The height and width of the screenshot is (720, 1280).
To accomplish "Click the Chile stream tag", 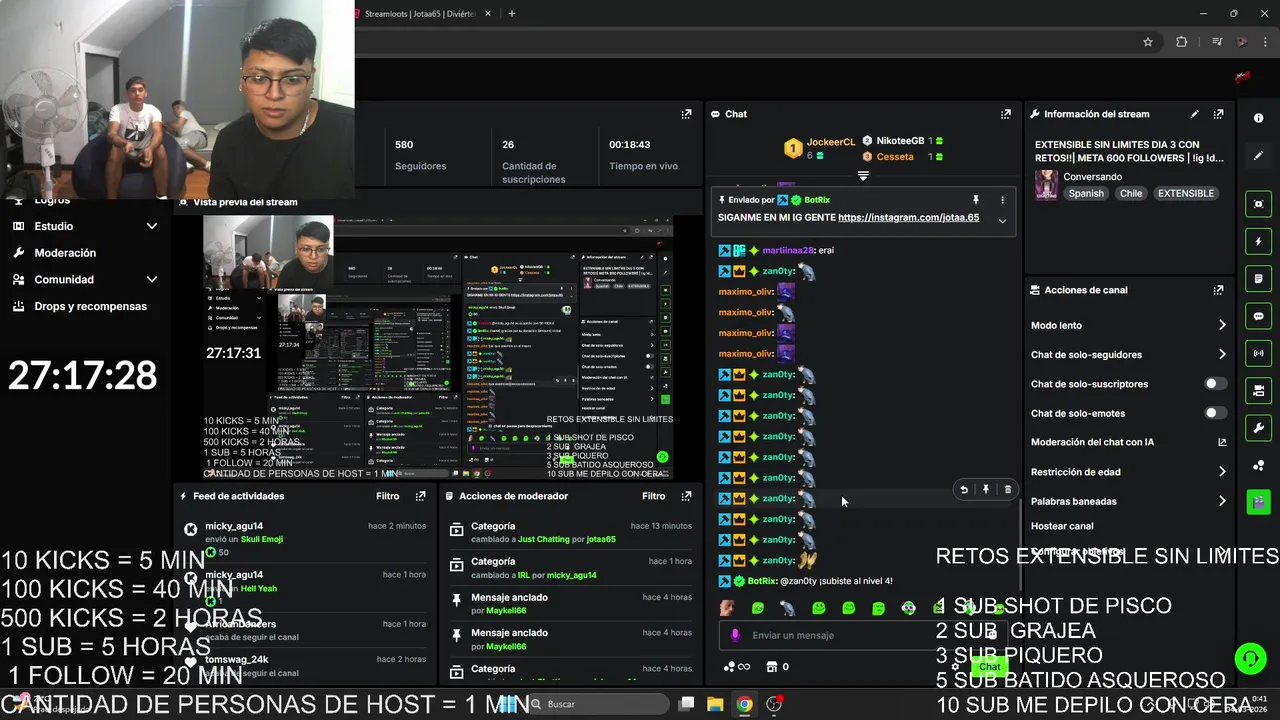I will [1131, 193].
